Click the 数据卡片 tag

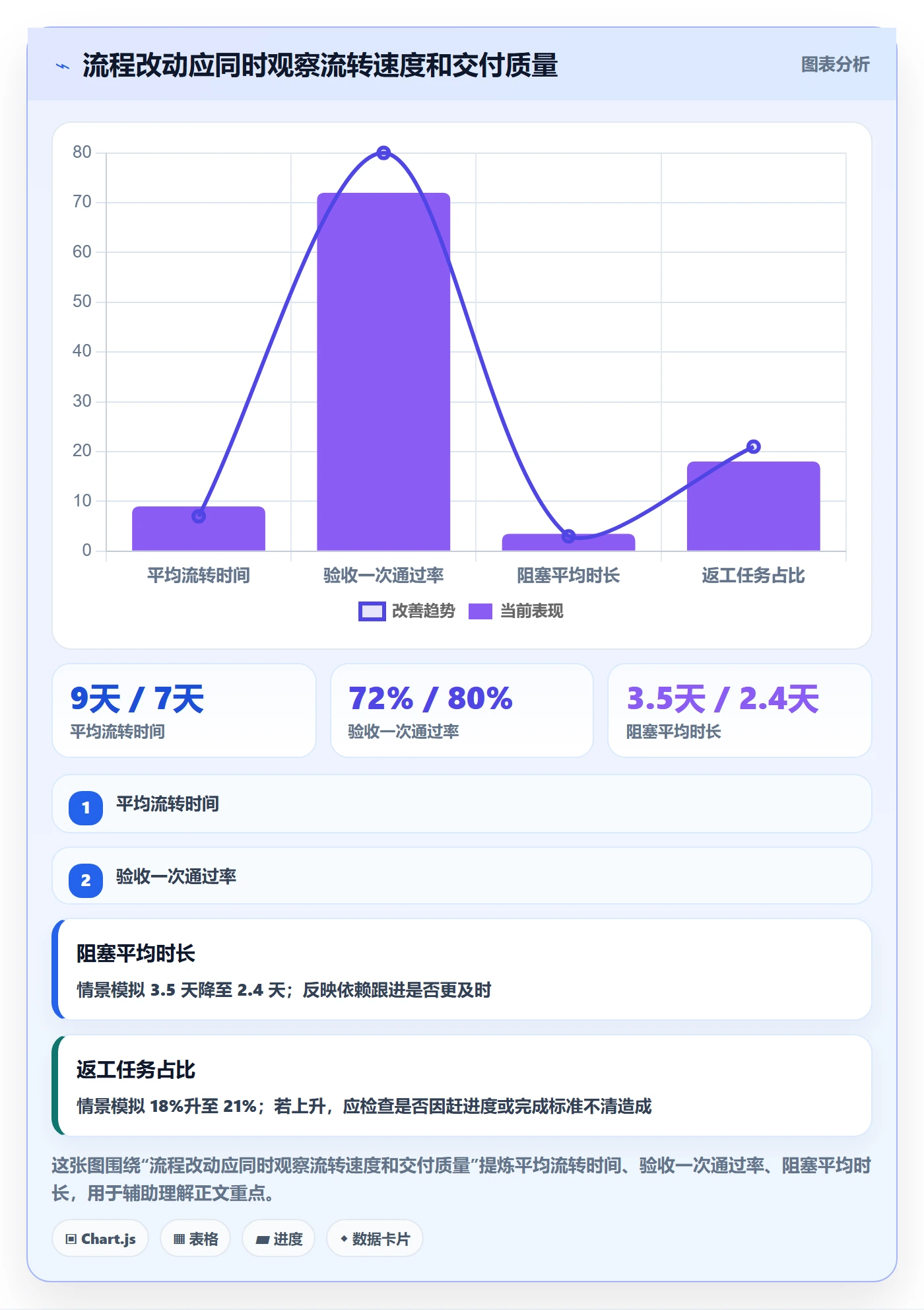[x=374, y=1239]
